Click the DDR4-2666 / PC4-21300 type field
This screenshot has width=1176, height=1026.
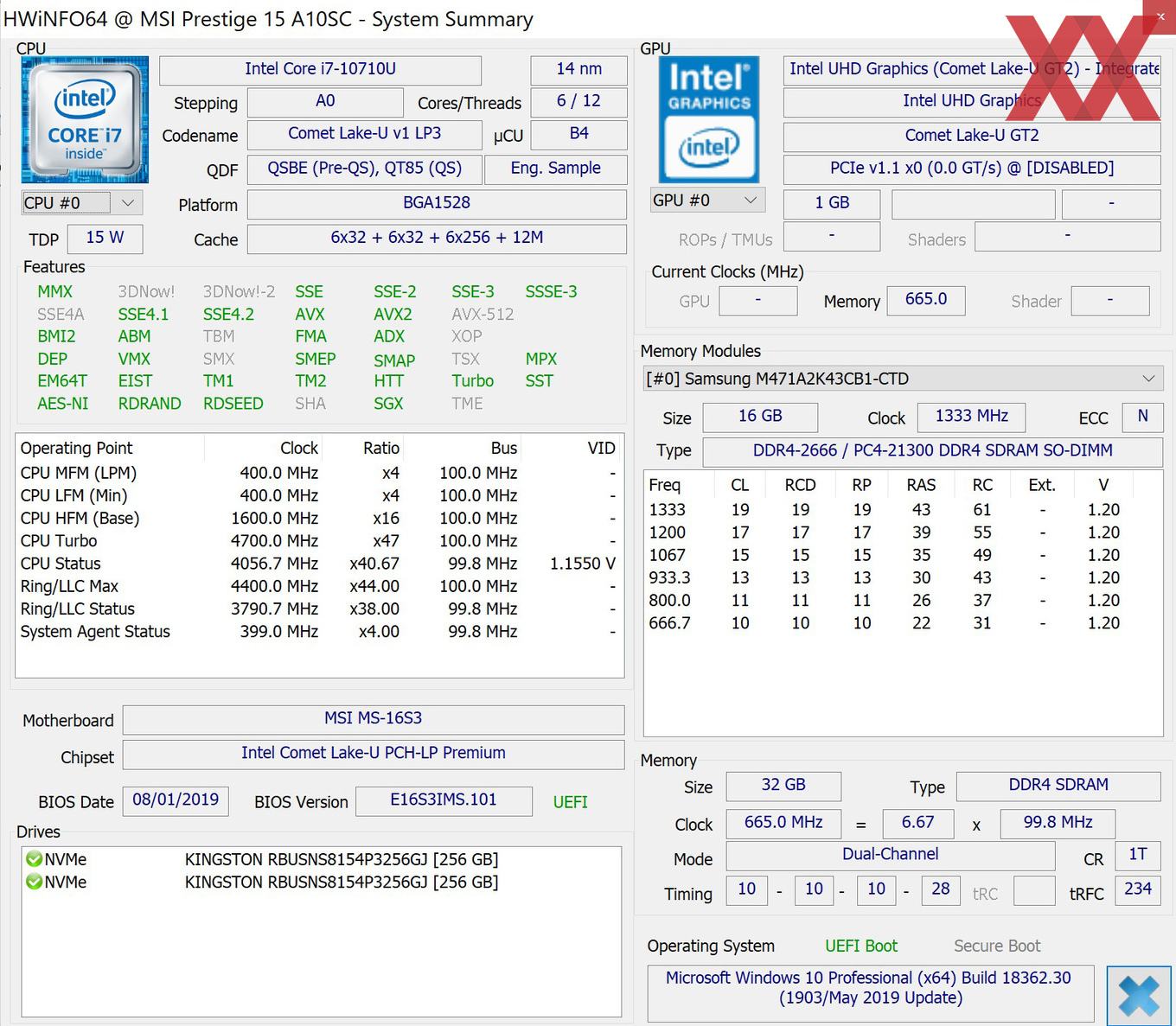(x=933, y=451)
